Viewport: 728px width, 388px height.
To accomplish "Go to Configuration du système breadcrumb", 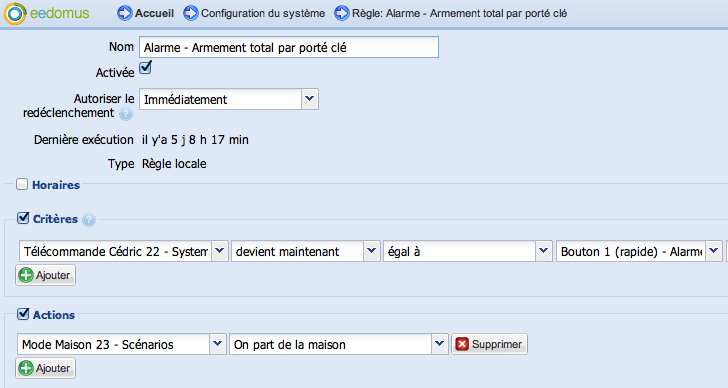I will pyautogui.click(x=263, y=13).
